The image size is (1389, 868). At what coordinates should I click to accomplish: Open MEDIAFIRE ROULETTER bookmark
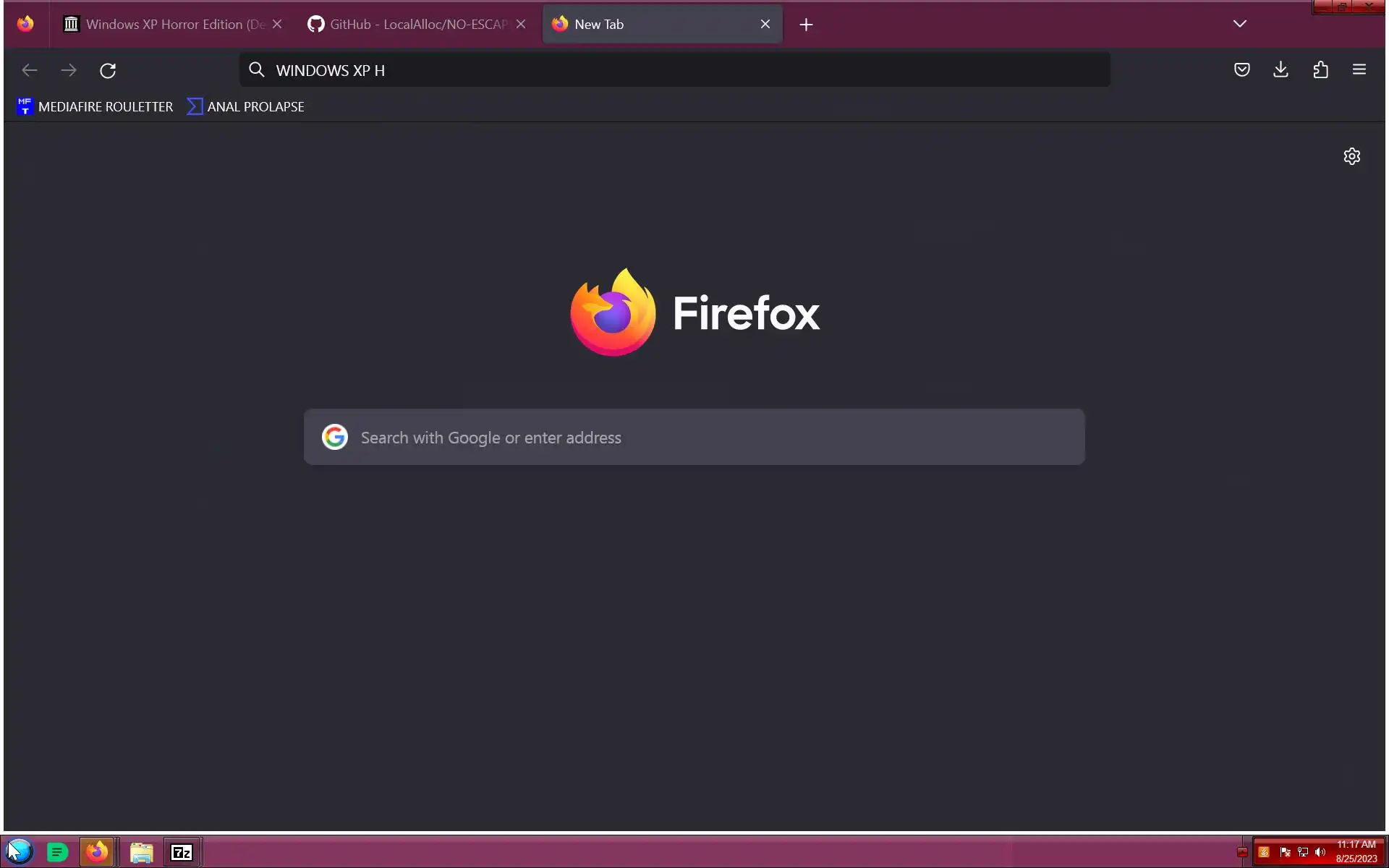[95, 107]
